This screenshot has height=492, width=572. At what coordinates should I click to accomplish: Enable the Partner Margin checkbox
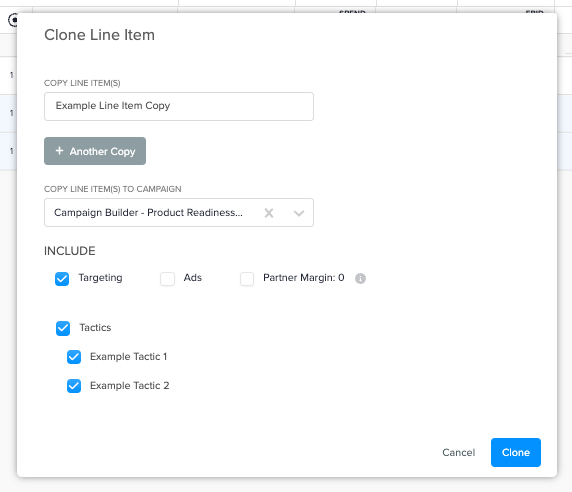[247, 279]
